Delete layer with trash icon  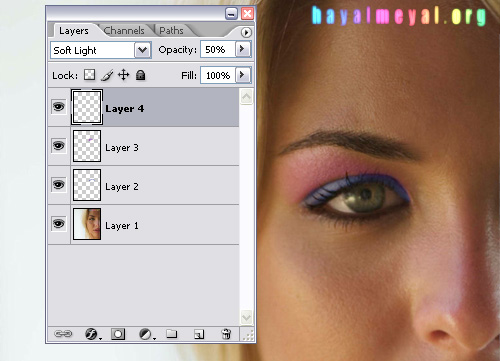[x=226, y=334]
